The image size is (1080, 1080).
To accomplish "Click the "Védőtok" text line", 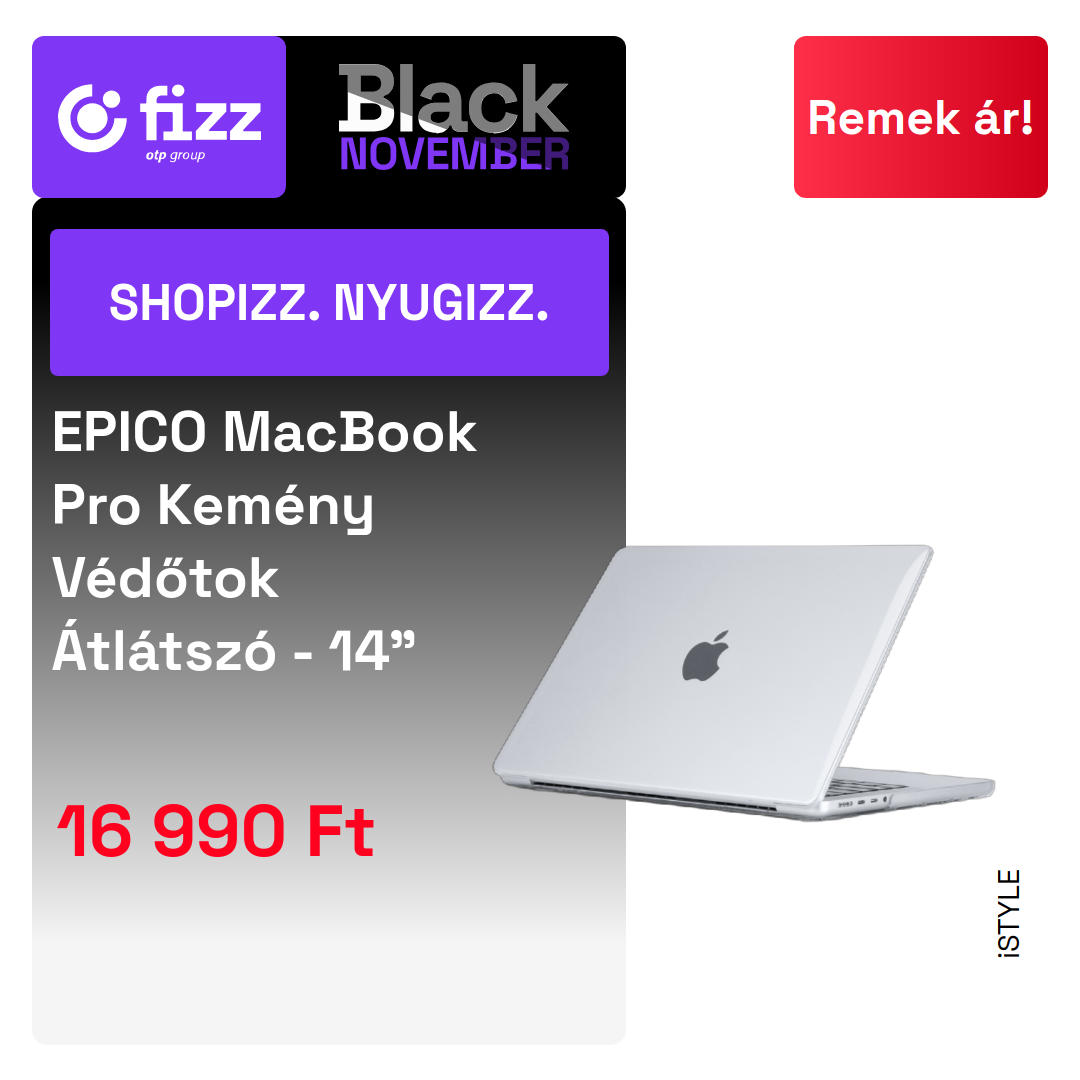I will pyautogui.click(x=165, y=577).
